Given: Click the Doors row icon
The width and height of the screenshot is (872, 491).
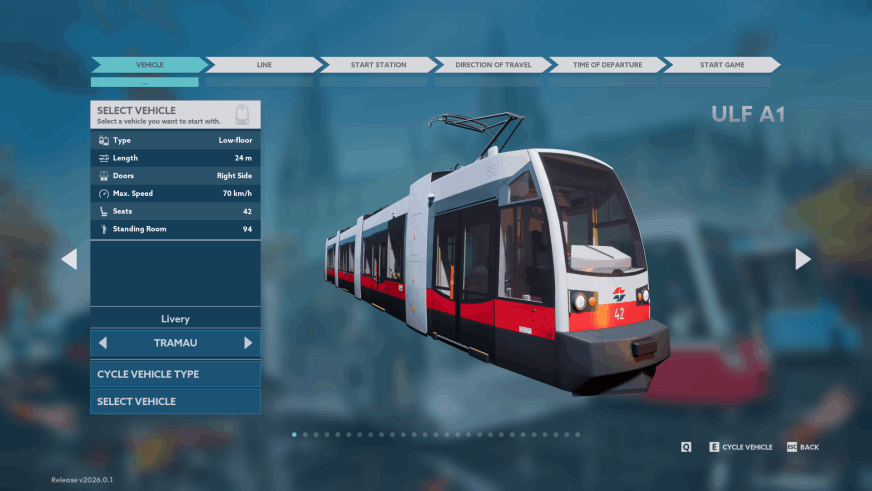Looking at the screenshot, I should 103,176.
